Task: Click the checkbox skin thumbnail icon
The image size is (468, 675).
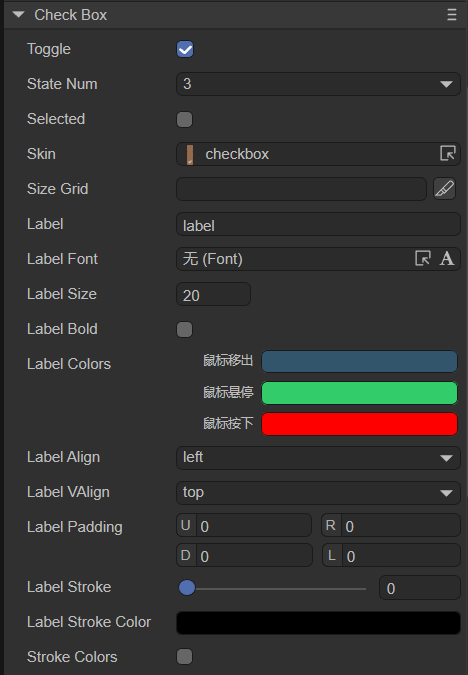Action: tap(190, 154)
